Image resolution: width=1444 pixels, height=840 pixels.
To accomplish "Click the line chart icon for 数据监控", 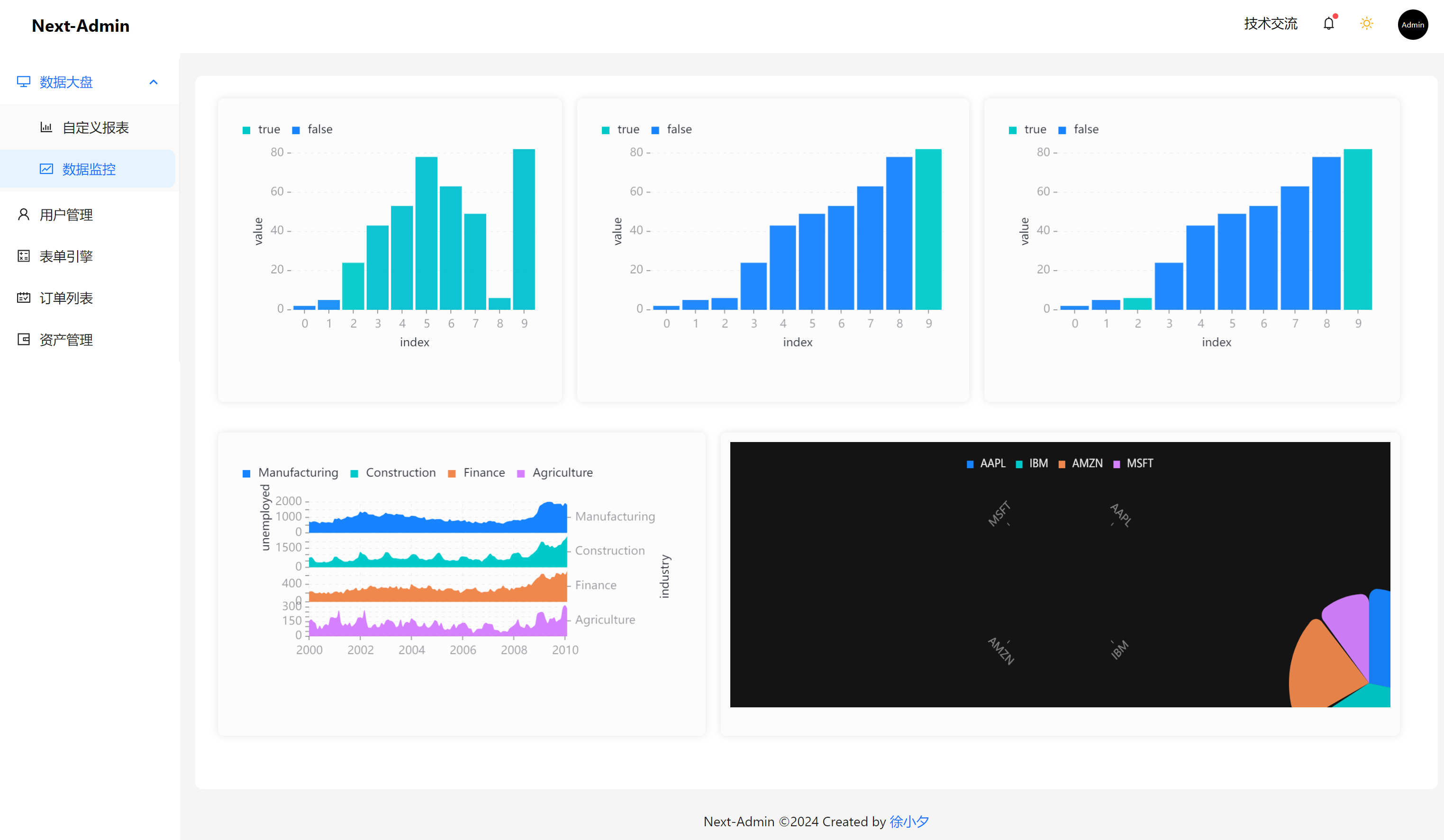I will point(46,169).
